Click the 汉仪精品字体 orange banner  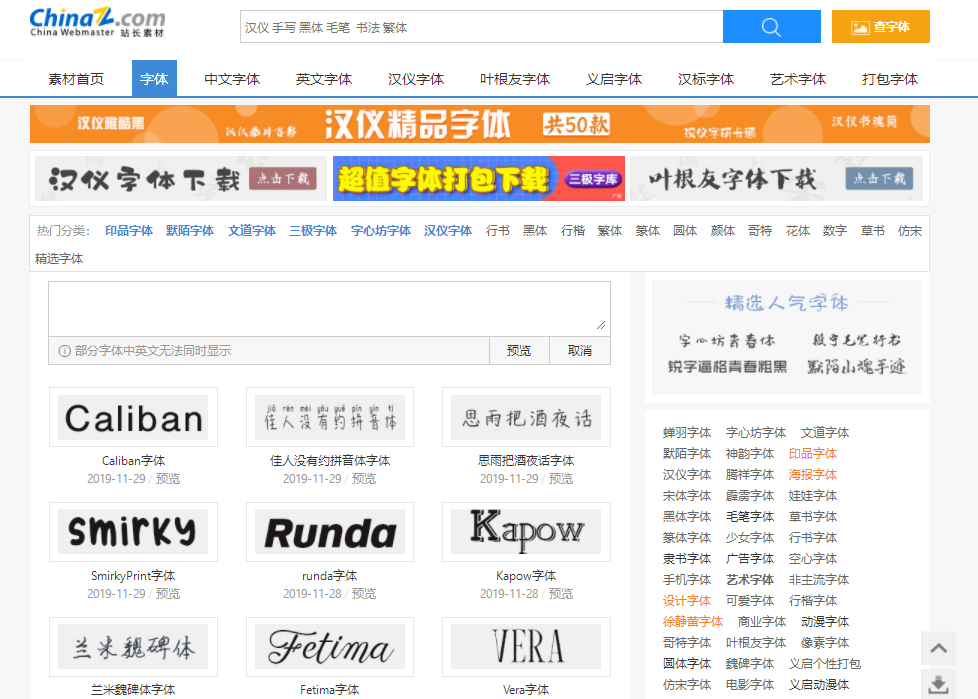pyautogui.click(x=480, y=124)
